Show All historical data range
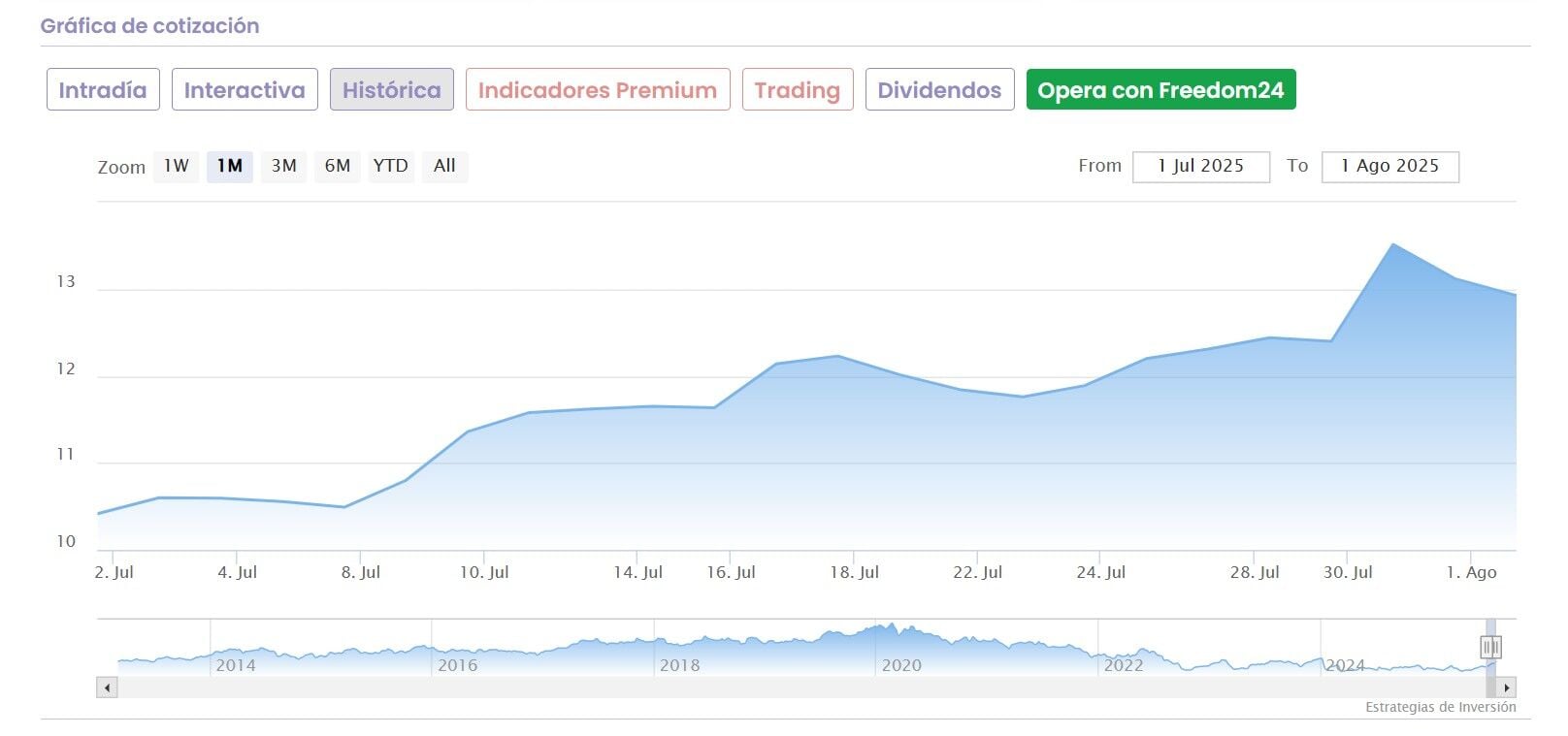 (444, 166)
